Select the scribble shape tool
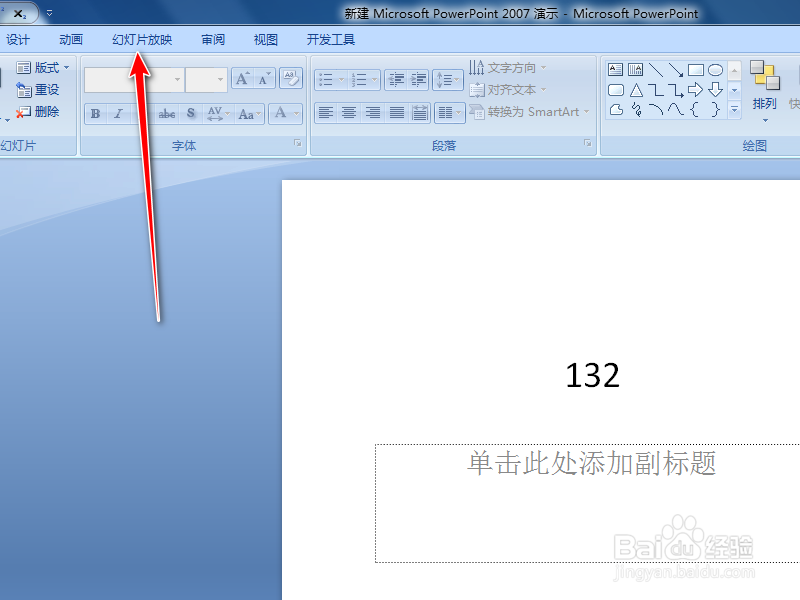800x600 pixels. (636, 109)
